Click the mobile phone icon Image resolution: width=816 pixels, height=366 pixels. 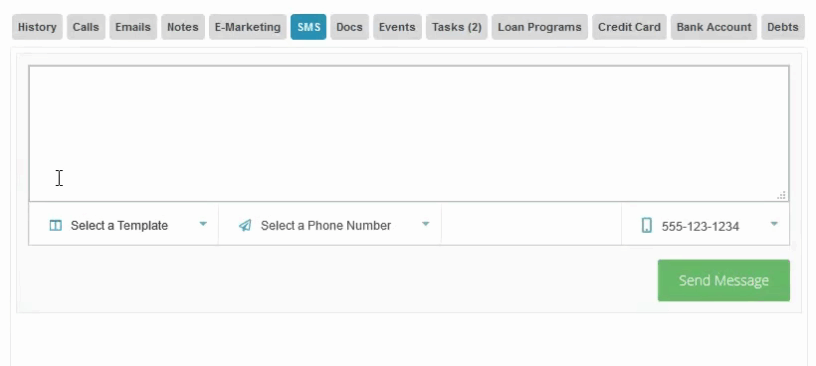point(646,225)
